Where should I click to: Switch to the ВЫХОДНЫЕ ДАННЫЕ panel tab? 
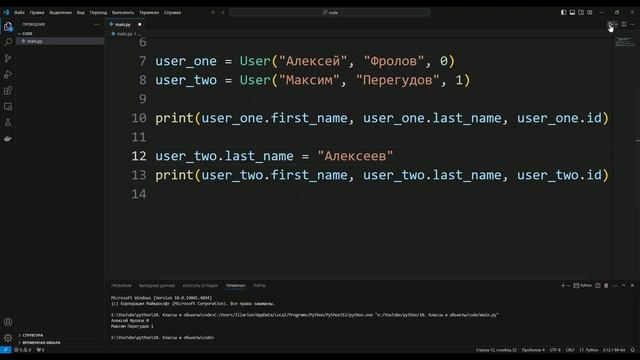pos(157,286)
